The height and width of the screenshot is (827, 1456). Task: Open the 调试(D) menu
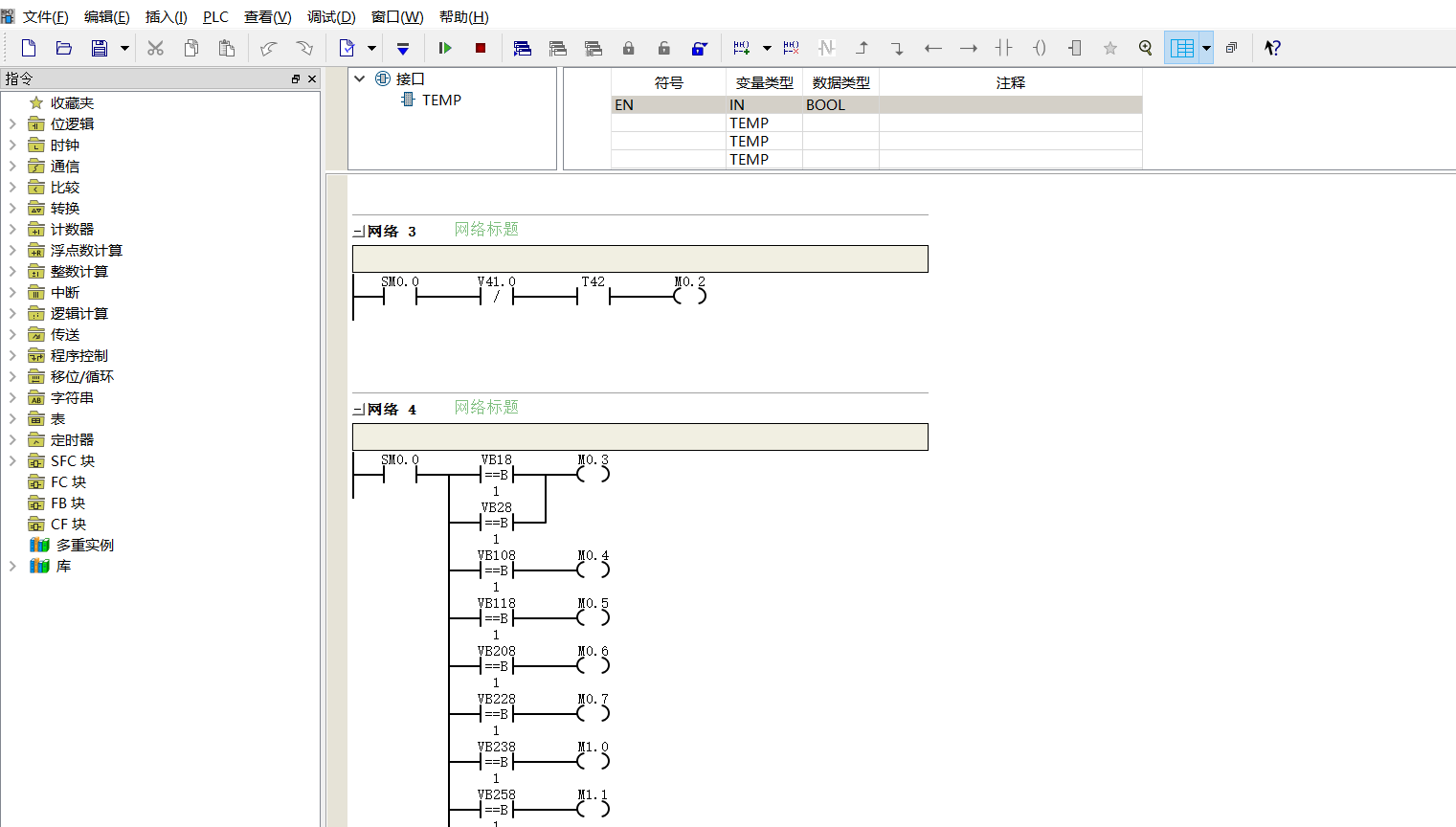pos(331,17)
